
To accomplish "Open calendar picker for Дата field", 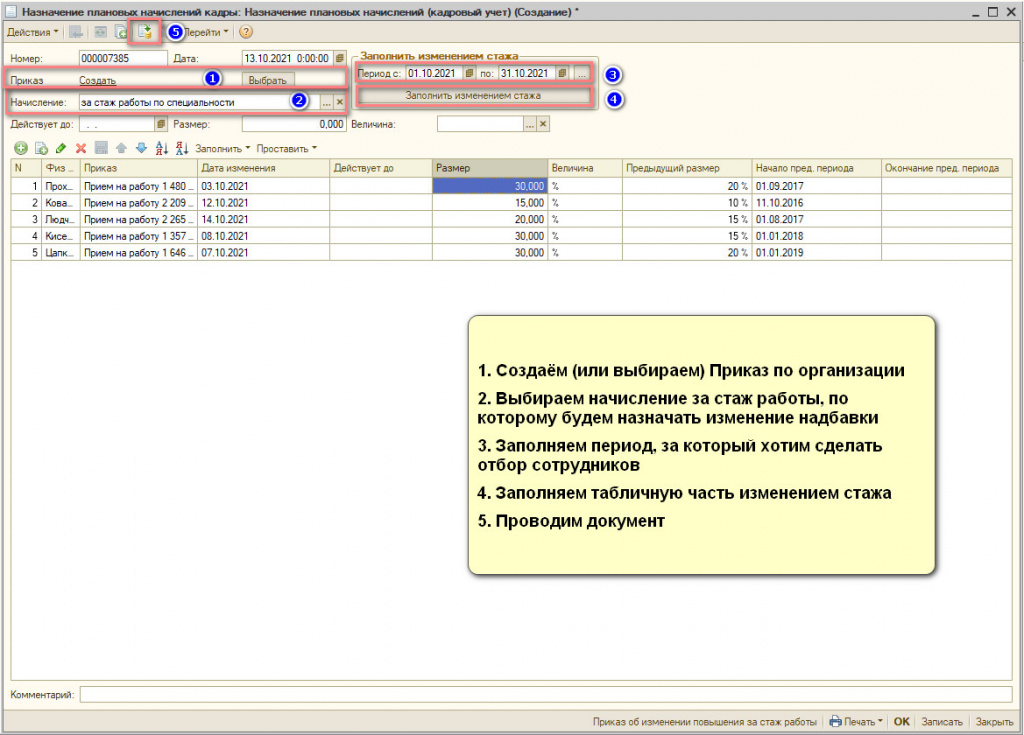I will (340, 59).
